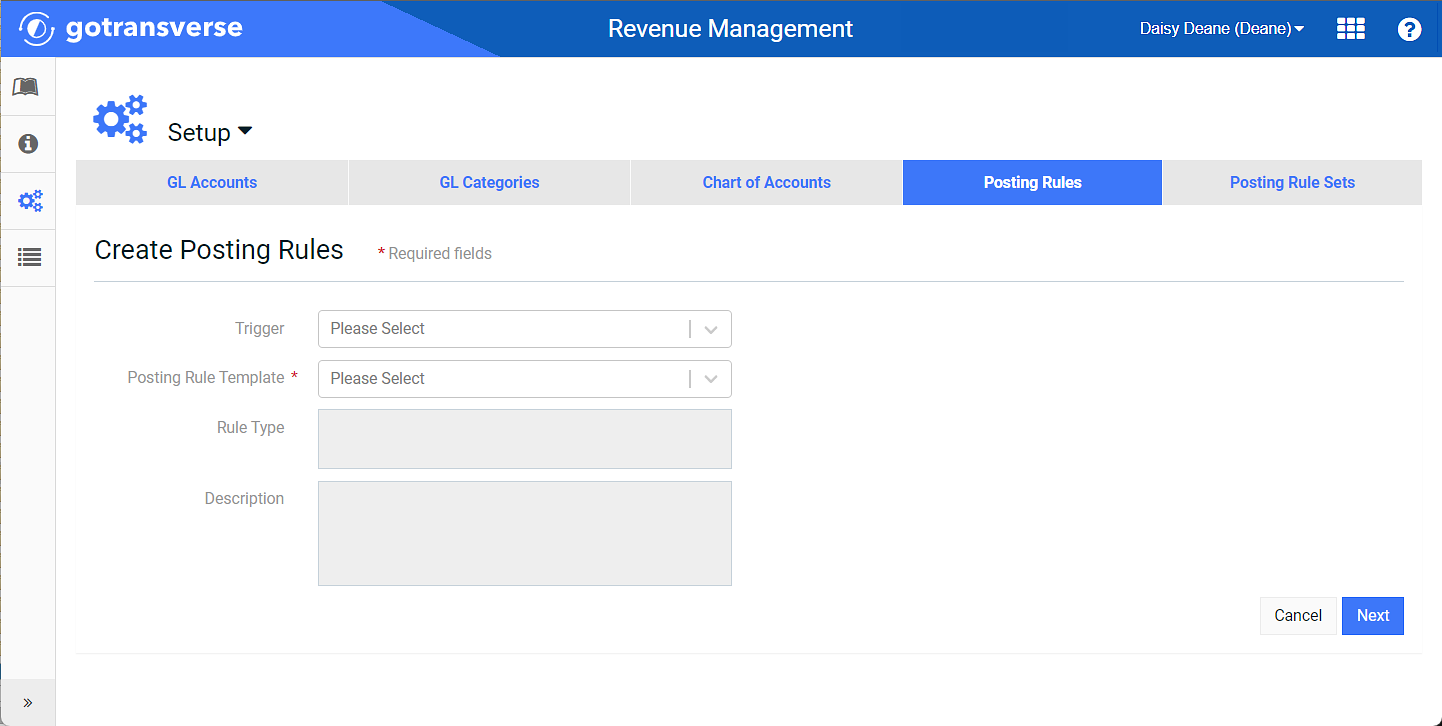
Task: Click the Rule Type label
Action: 251,428
